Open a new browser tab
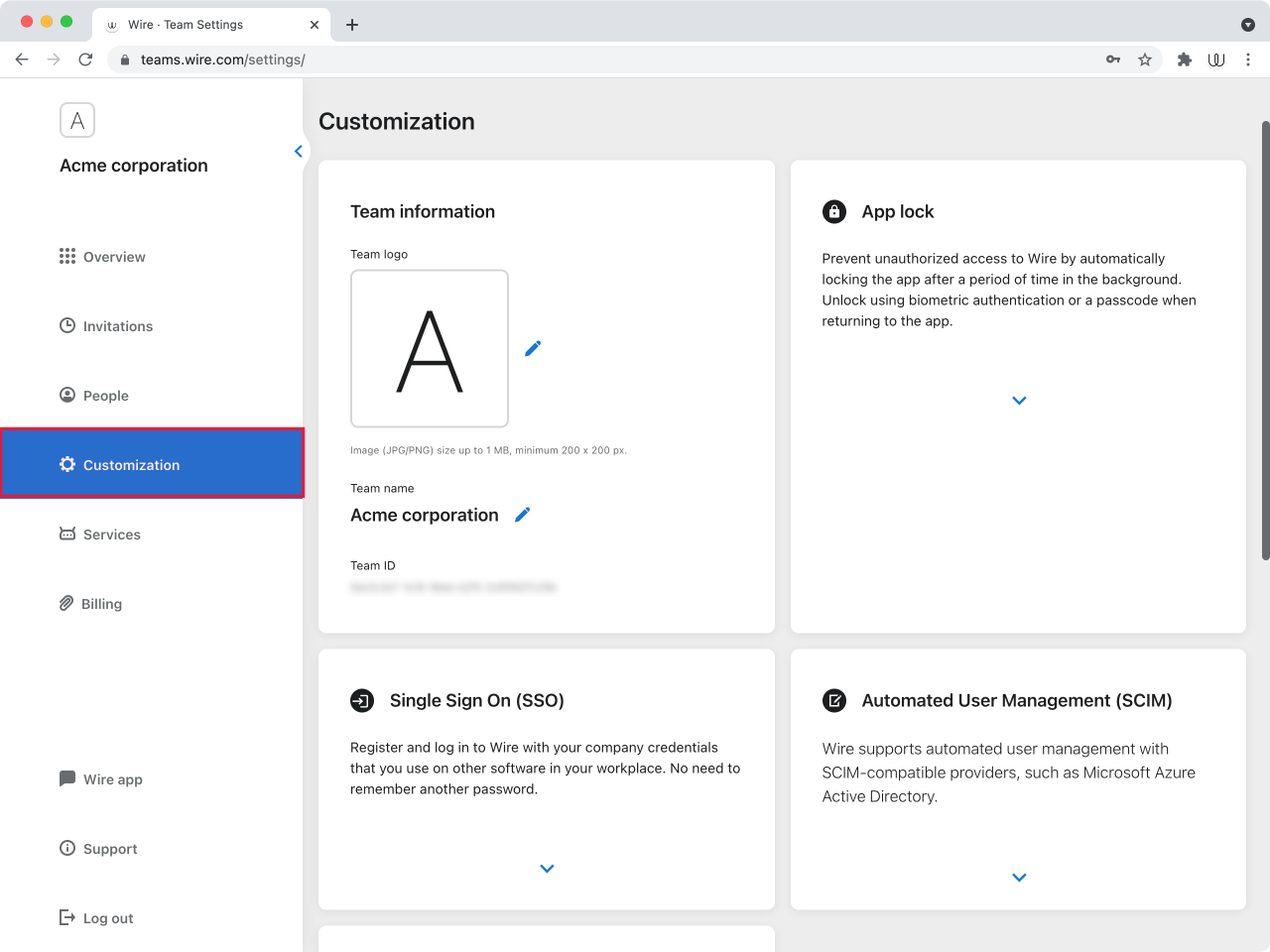 (x=352, y=25)
